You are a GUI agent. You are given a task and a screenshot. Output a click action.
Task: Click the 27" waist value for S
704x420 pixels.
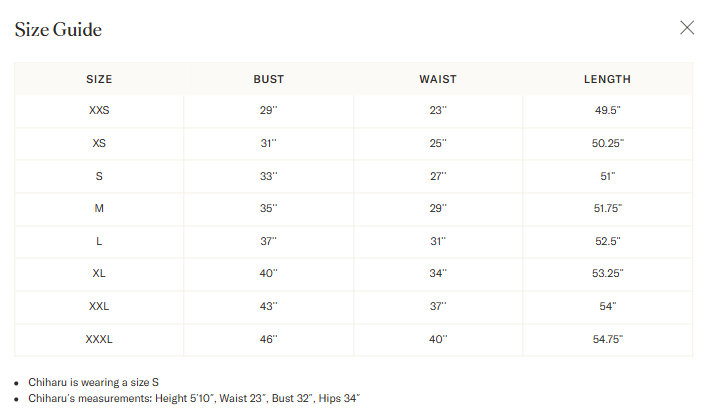point(438,176)
